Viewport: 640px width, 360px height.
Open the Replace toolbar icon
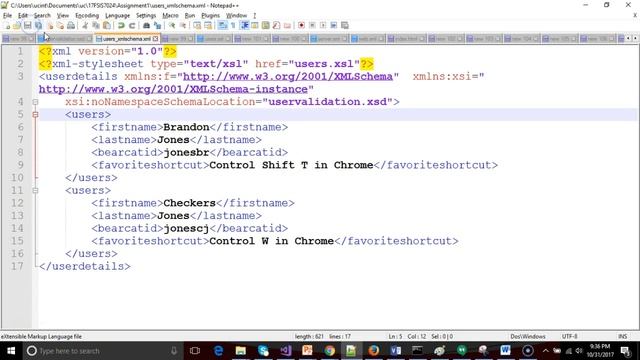click(x=157, y=25)
